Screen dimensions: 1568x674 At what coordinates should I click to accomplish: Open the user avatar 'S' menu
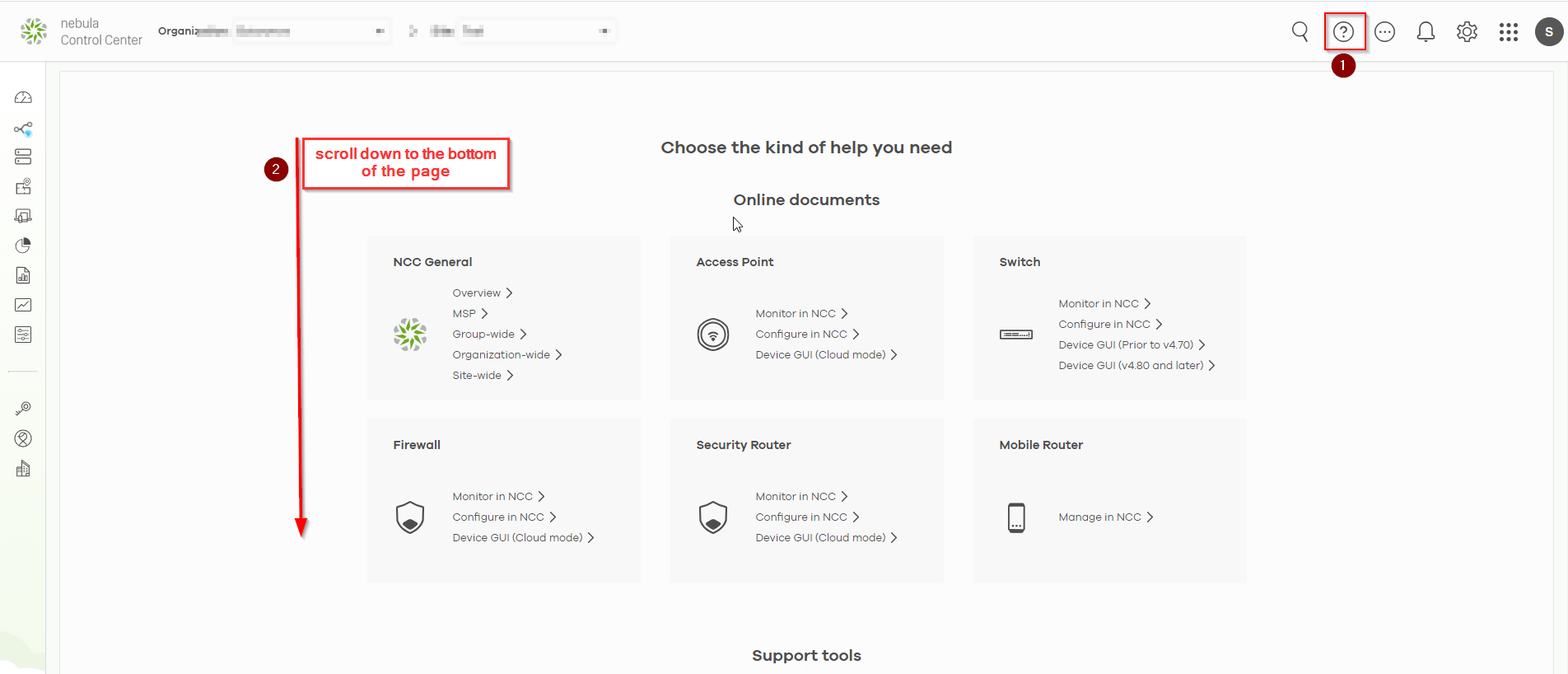click(1548, 32)
